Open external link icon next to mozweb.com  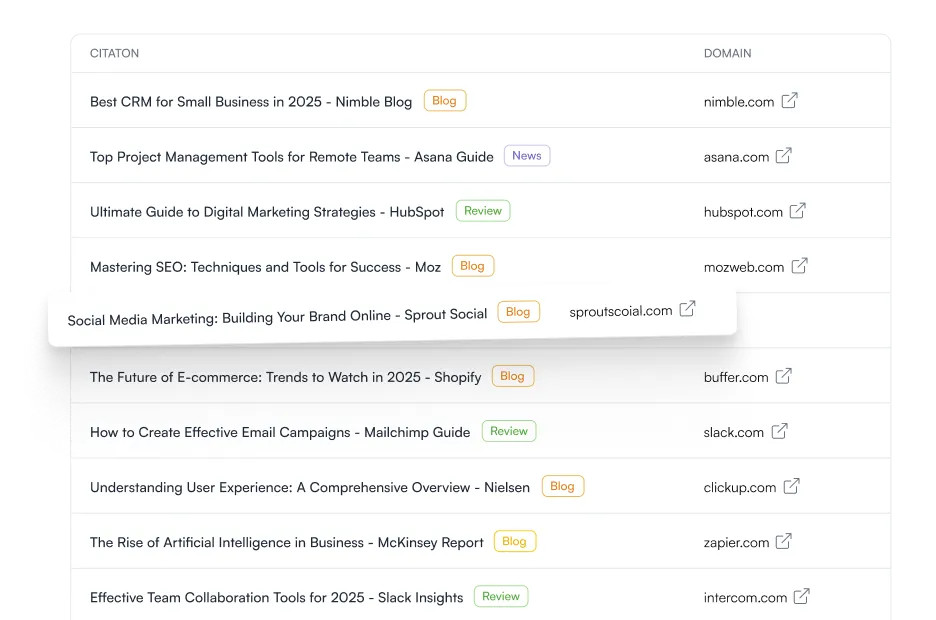tap(799, 266)
